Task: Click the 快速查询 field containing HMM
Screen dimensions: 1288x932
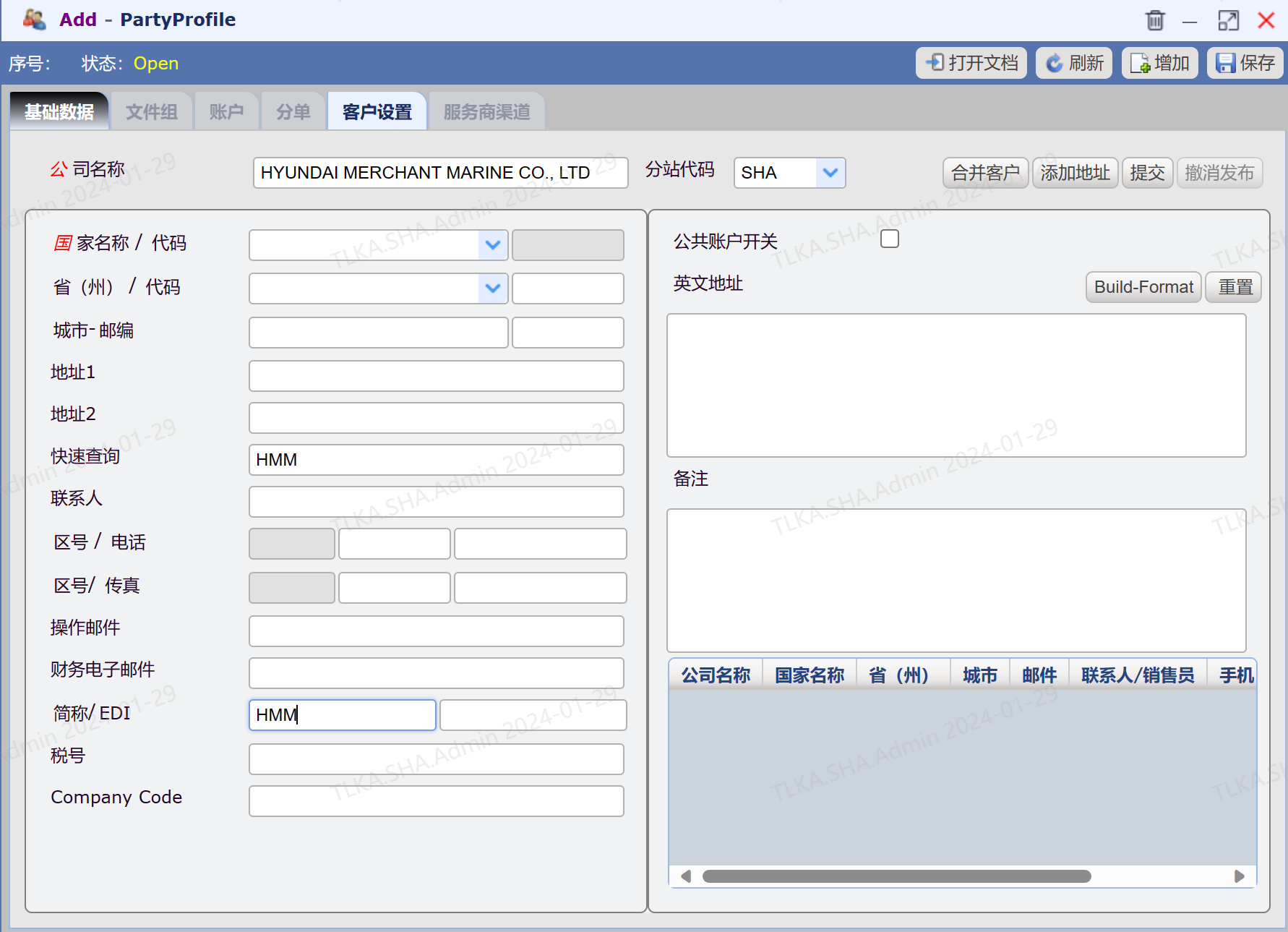Action: 437,460
